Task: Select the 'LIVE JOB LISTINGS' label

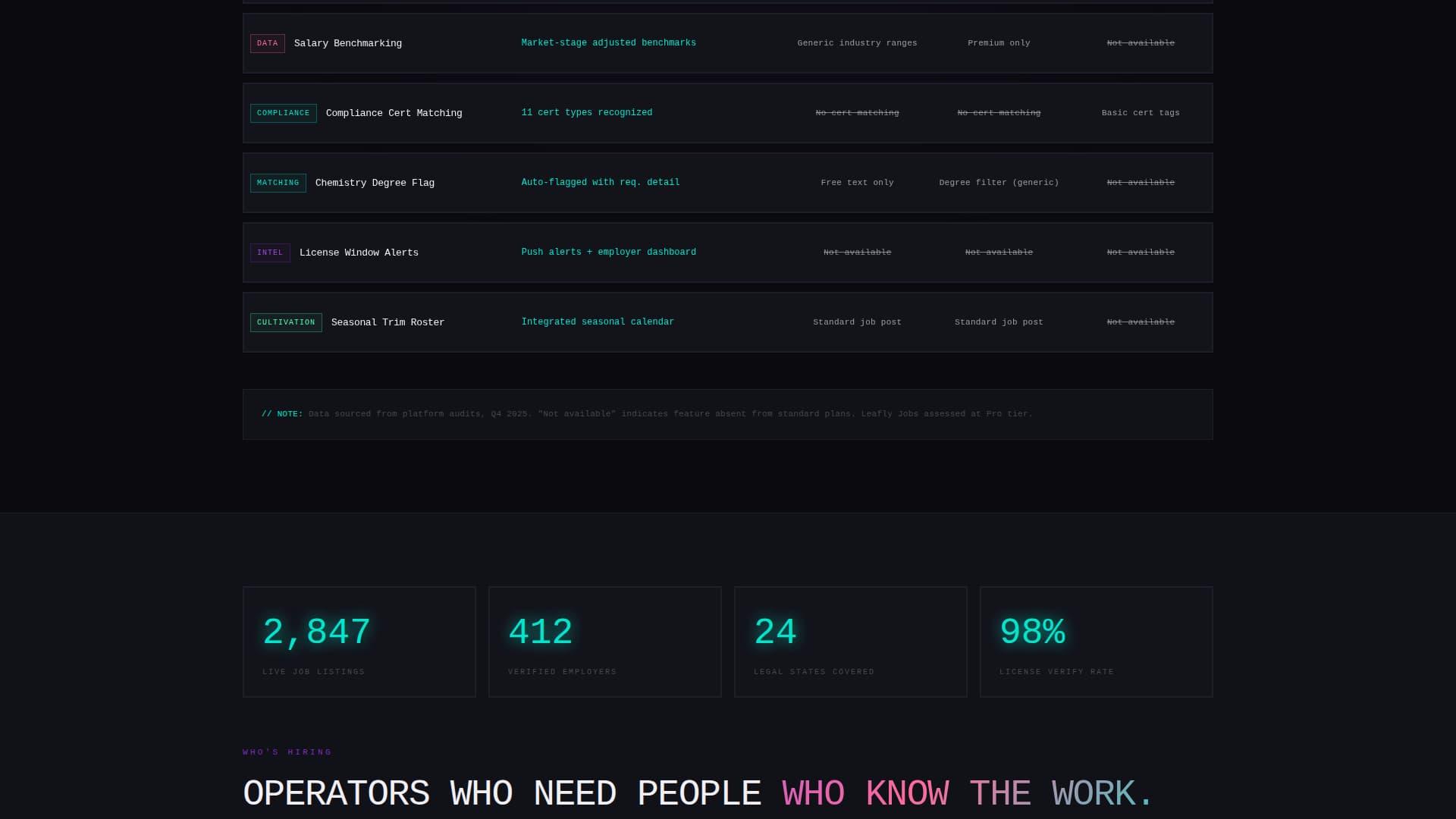Action: coord(313,672)
